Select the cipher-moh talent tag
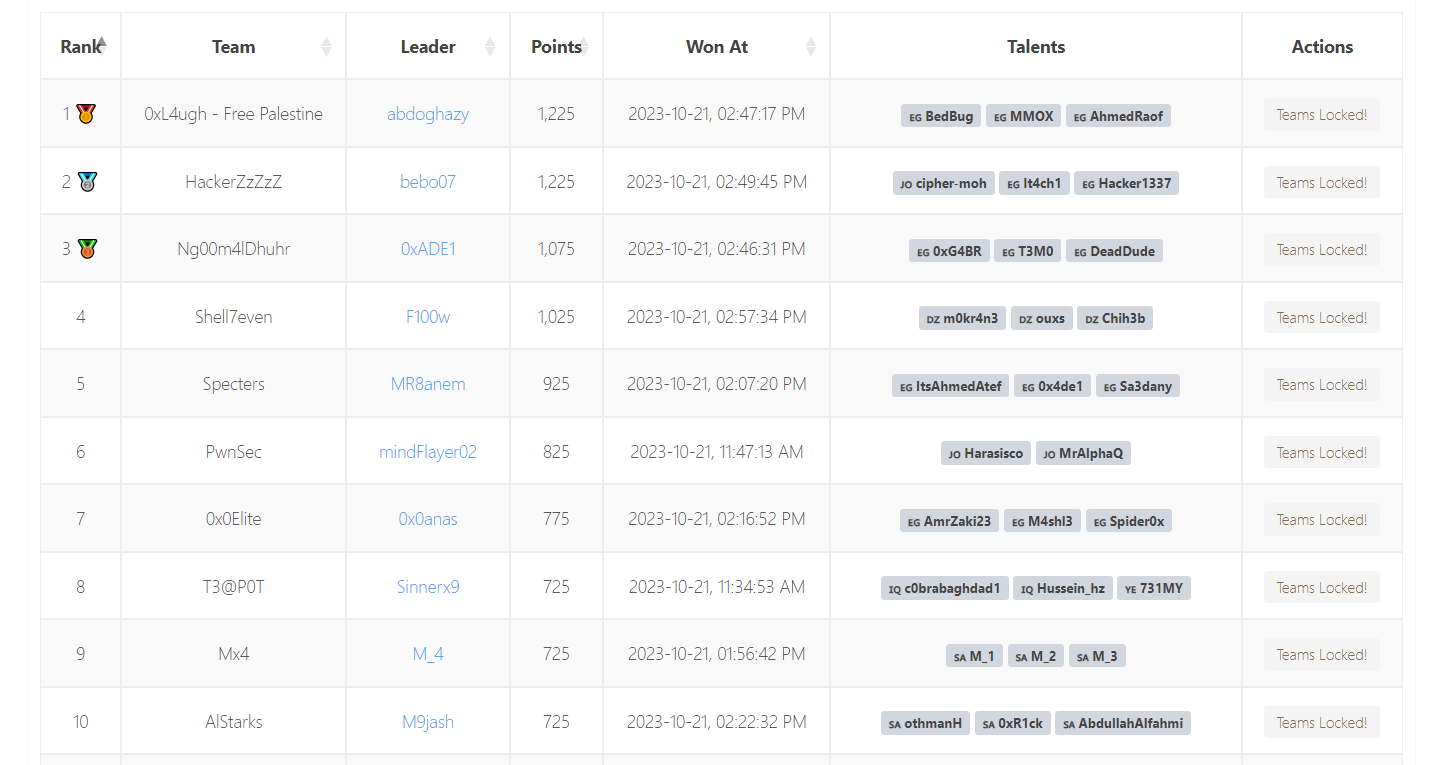The height and width of the screenshot is (765, 1437). click(943, 183)
